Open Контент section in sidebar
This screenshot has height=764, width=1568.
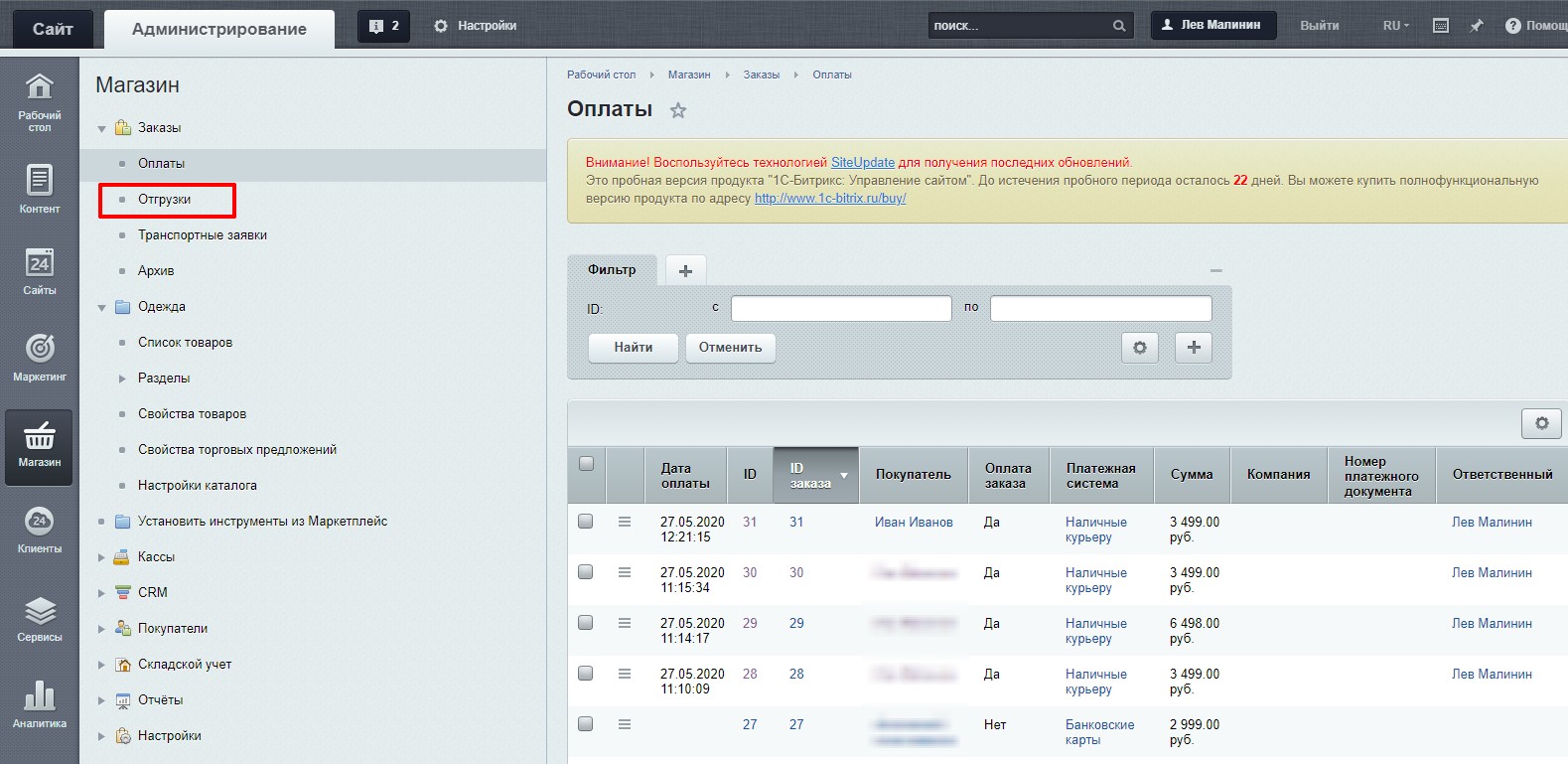39,189
